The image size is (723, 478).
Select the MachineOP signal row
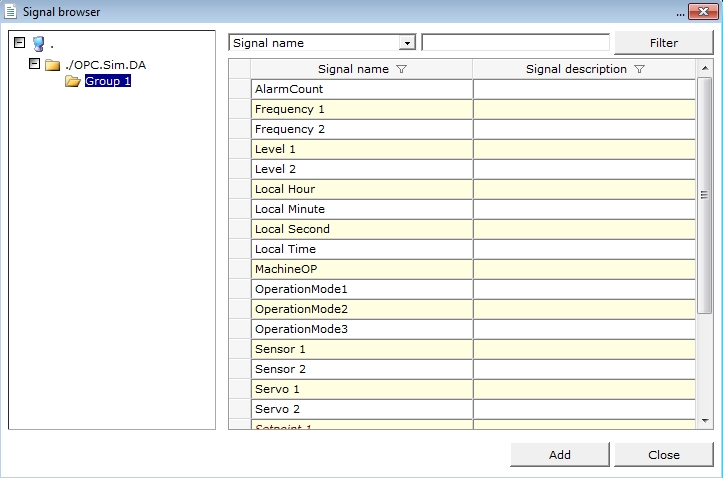click(x=361, y=269)
